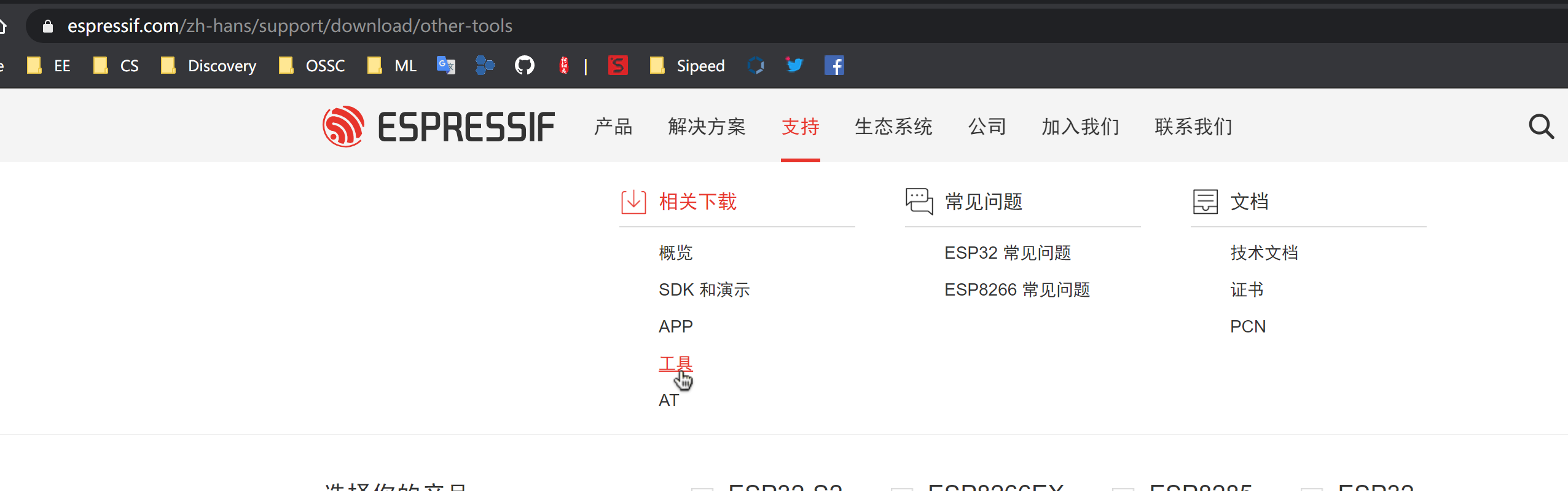Open the Discovery bookmarks folder
The height and width of the screenshot is (491, 1568).
pyautogui.click(x=208, y=65)
